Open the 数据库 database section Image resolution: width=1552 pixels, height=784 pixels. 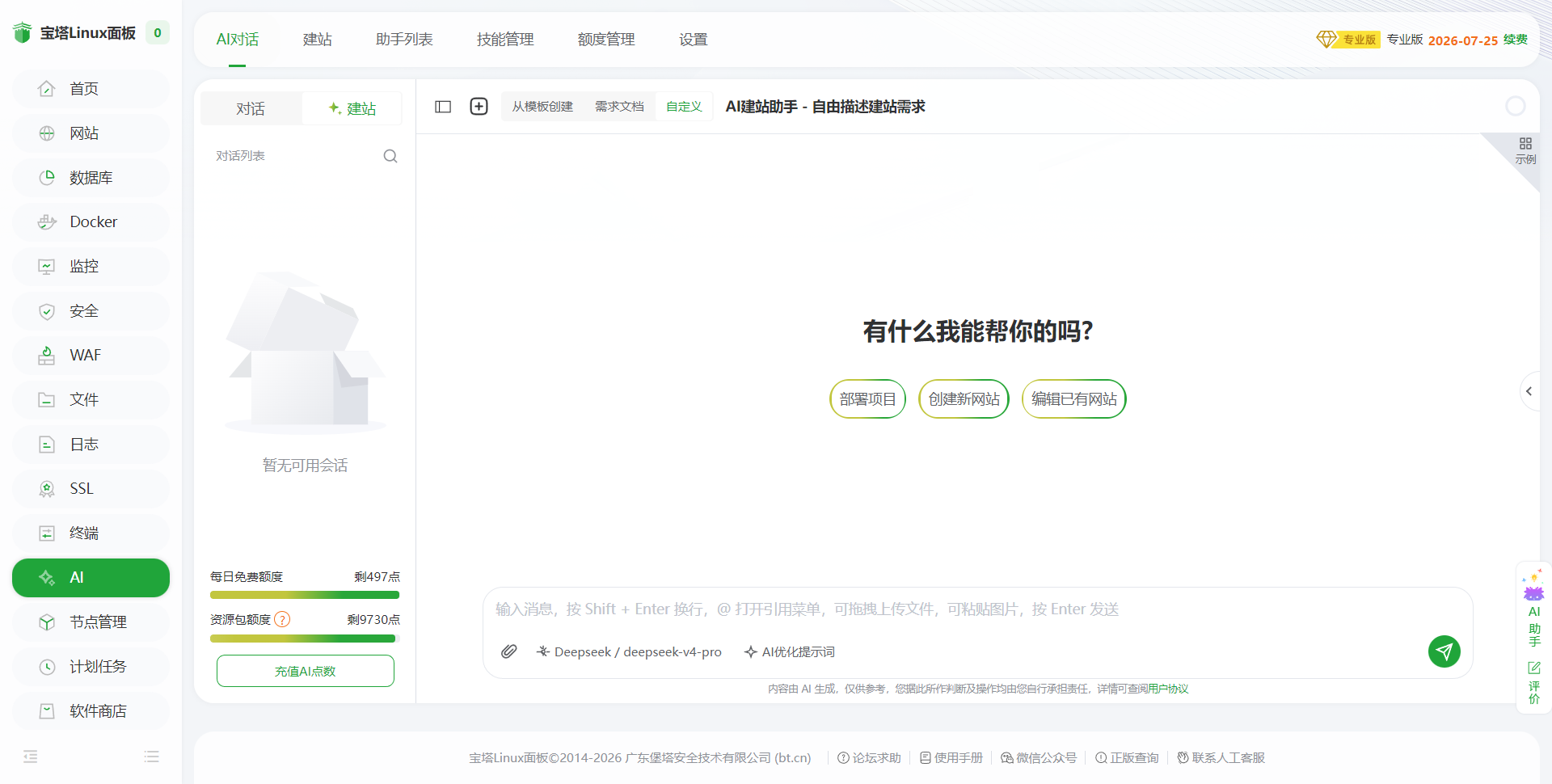pyautogui.click(x=91, y=178)
